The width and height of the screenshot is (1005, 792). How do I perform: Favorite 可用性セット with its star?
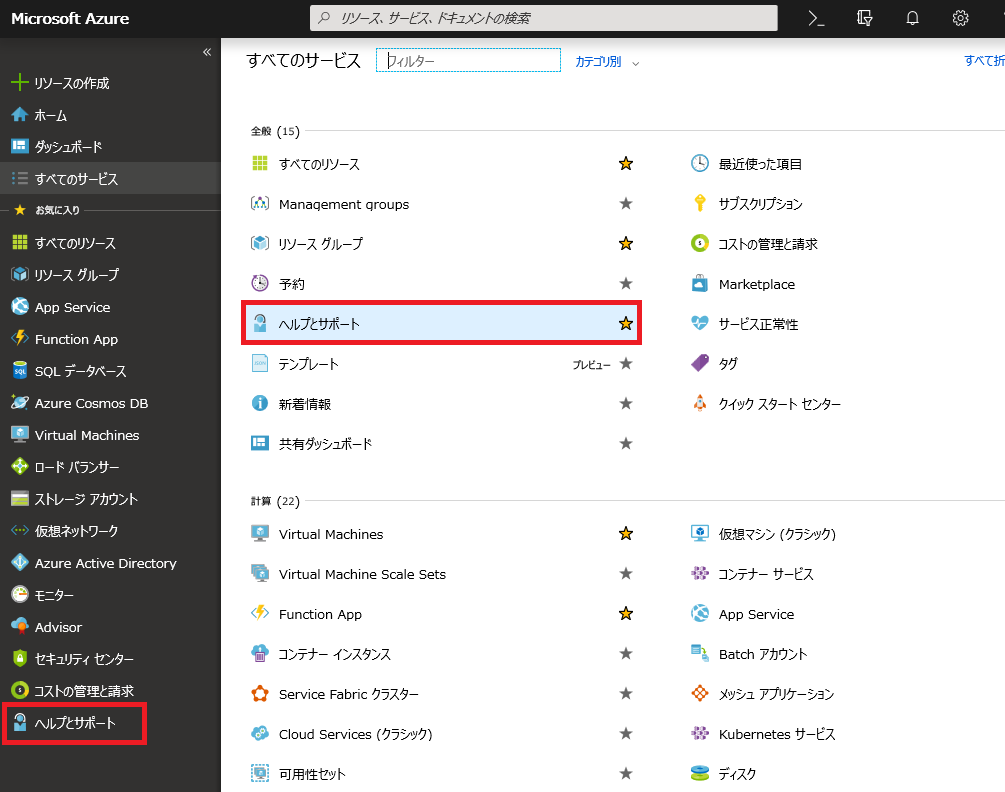click(x=626, y=773)
